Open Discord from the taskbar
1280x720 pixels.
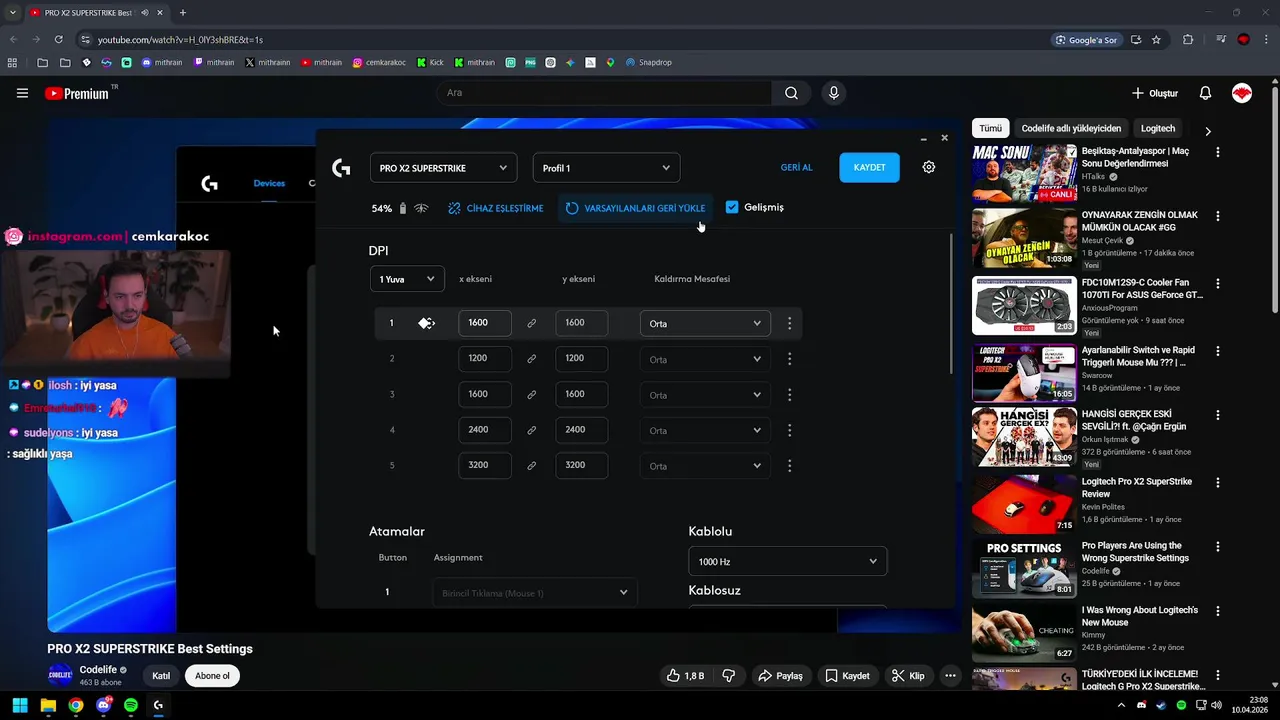point(103,705)
